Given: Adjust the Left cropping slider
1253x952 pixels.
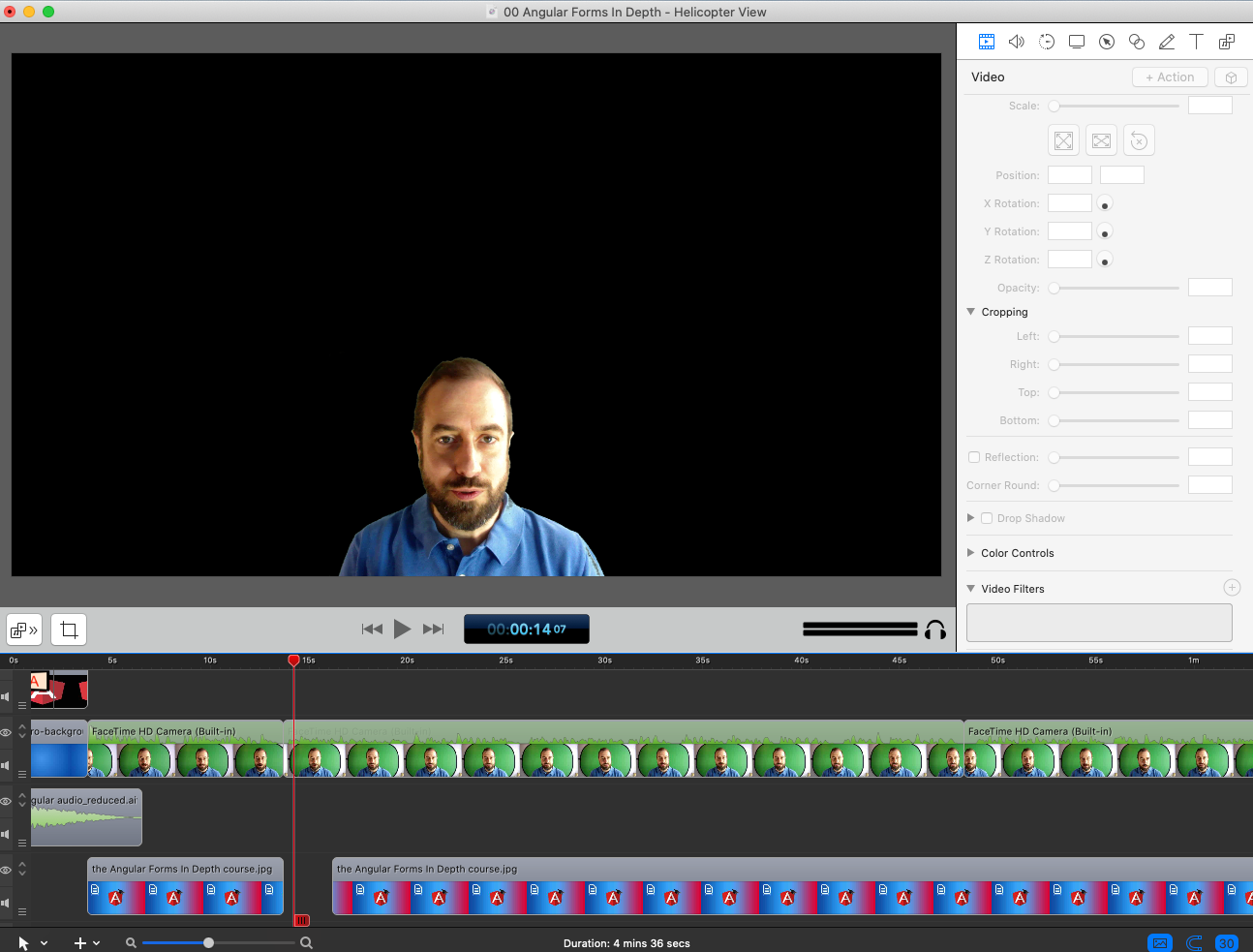Looking at the screenshot, I should coord(1115,336).
